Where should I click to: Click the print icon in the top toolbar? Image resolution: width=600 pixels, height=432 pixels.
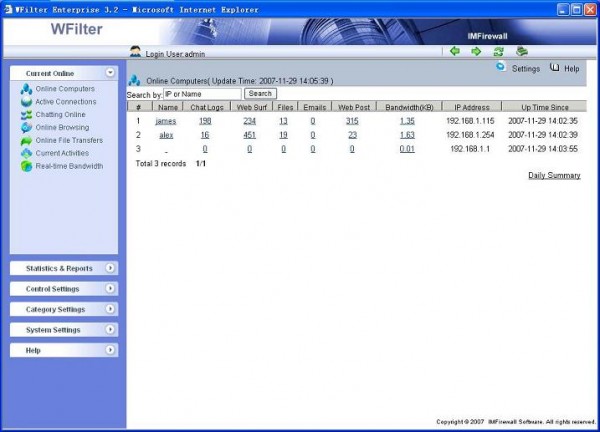521,51
